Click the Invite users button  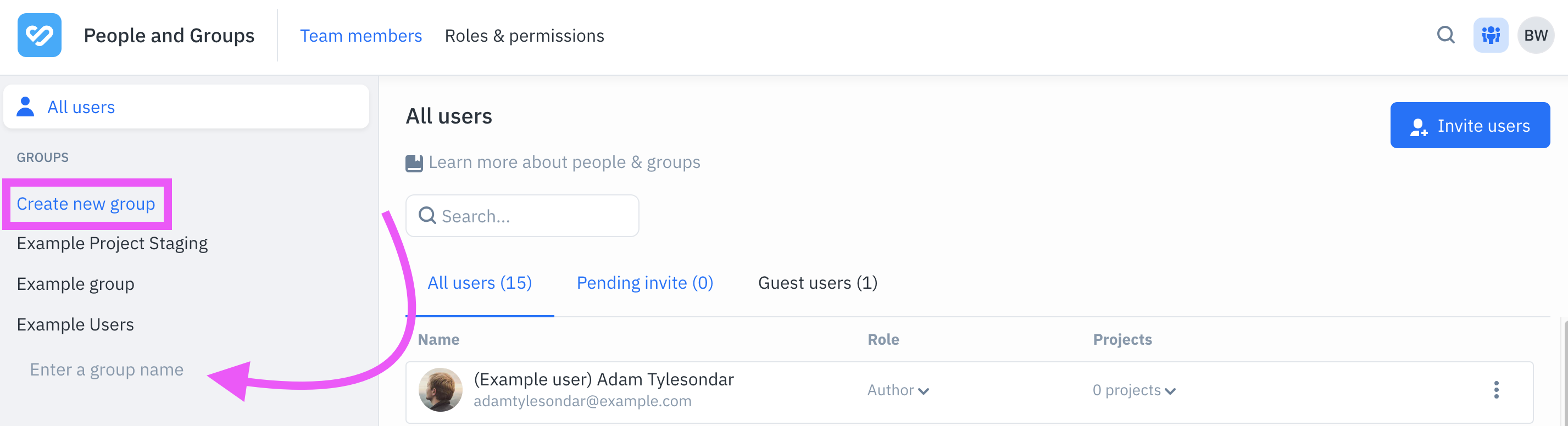1470,125
